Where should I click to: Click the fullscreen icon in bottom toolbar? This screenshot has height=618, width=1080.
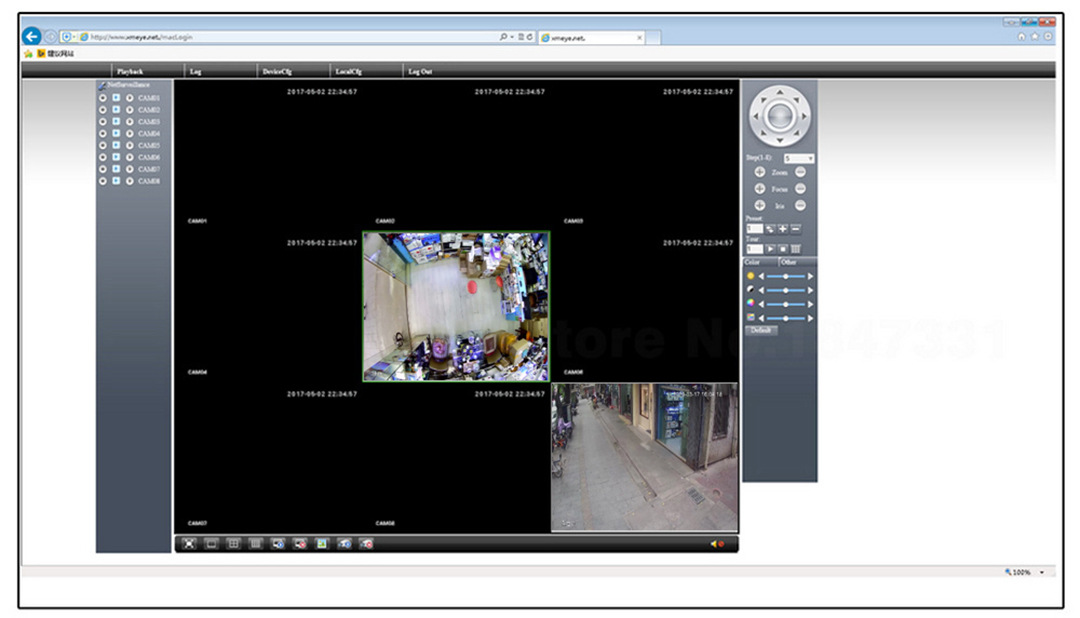(189, 544)
